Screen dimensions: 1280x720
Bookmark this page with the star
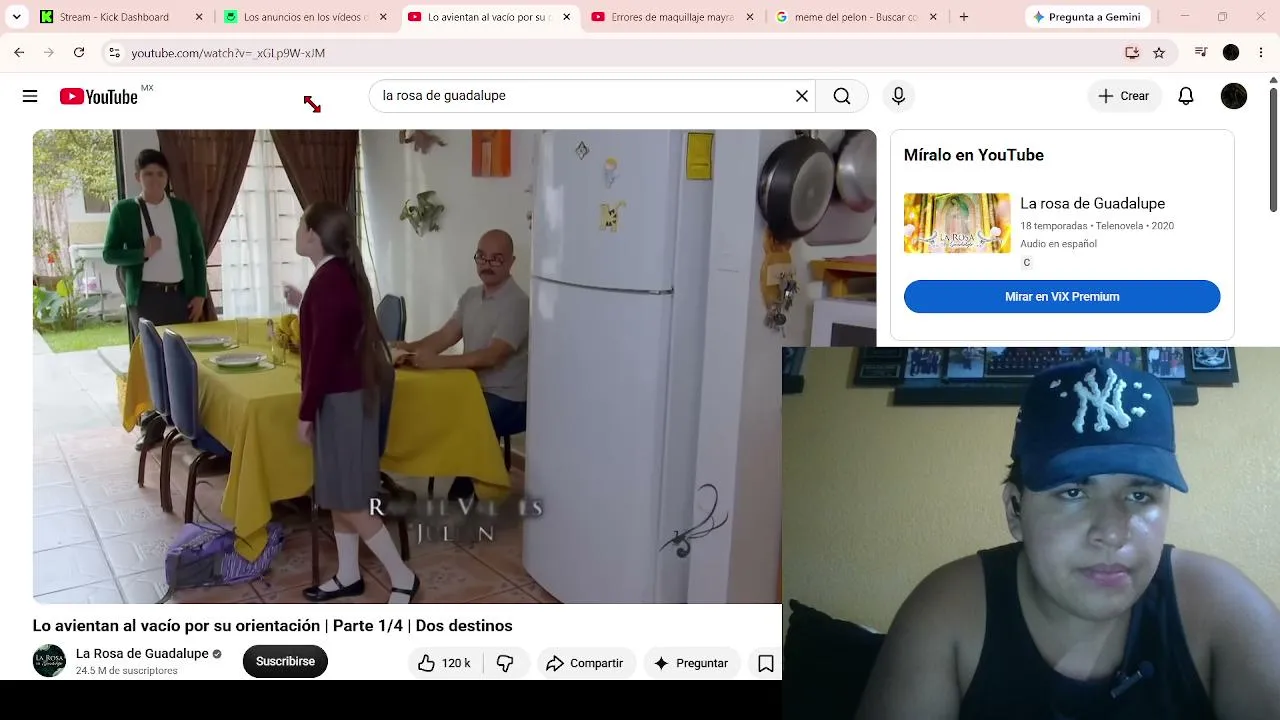1159,53
